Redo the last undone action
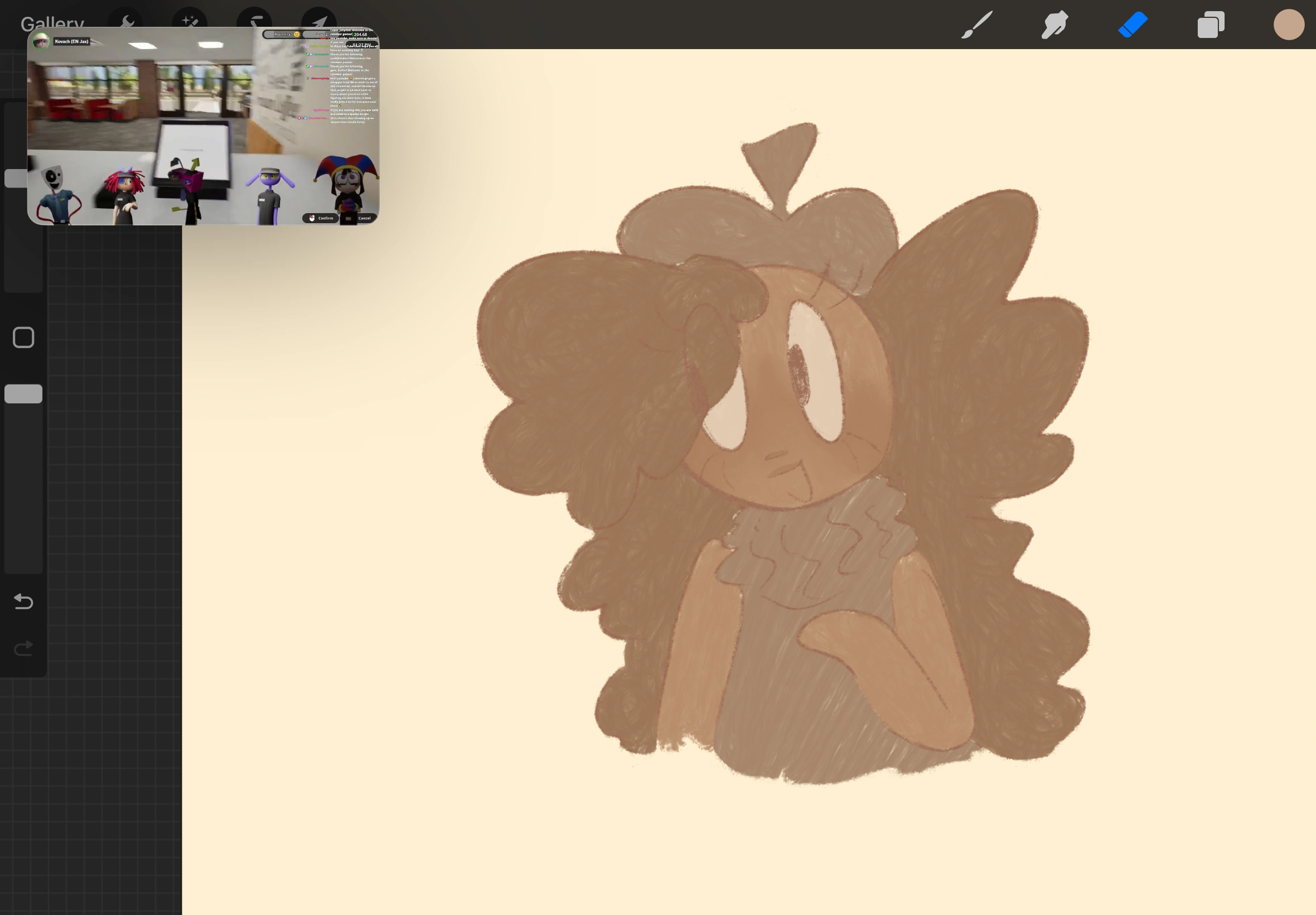 pos(23,648)
